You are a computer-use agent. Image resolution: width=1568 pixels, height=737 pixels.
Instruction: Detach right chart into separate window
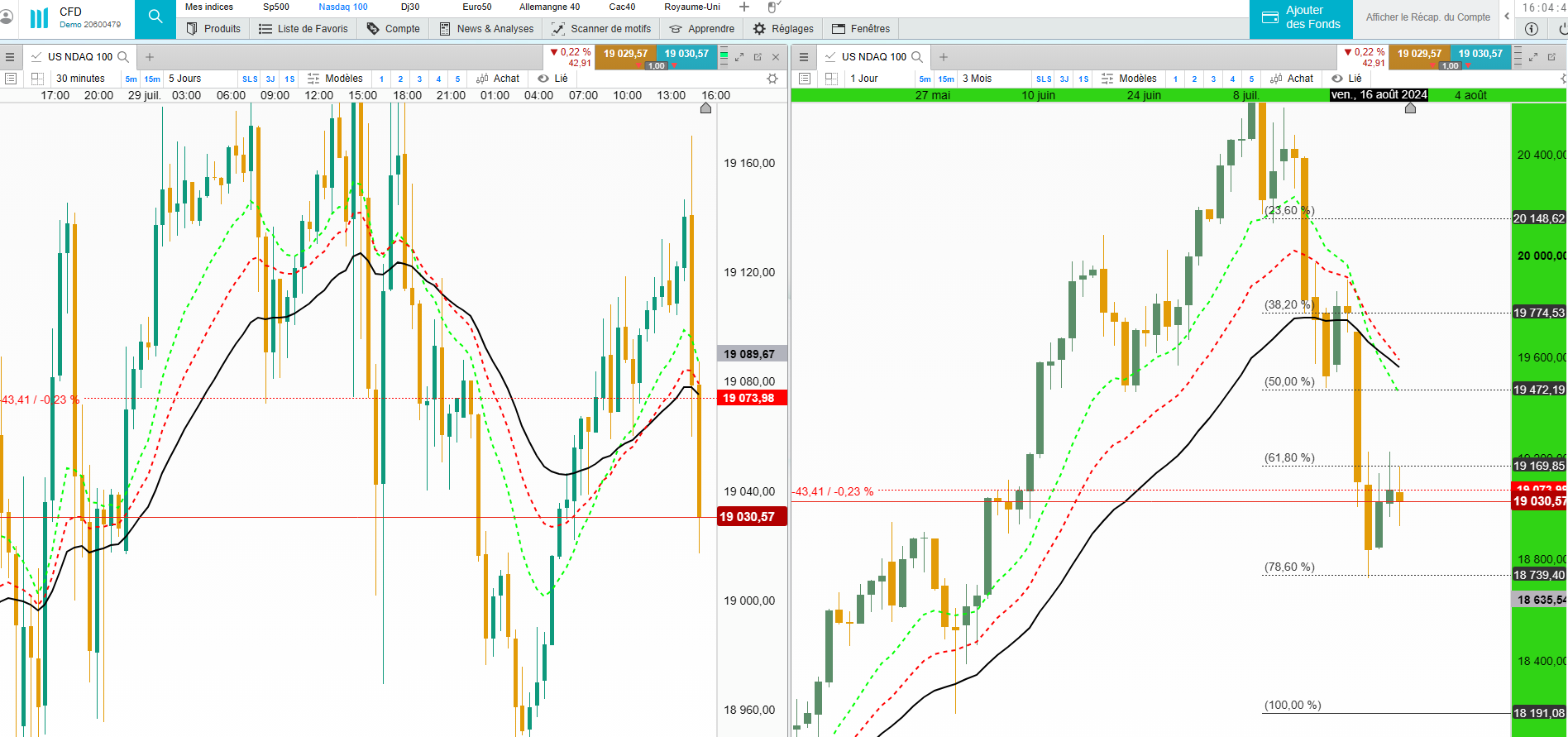pos(1551,57)
